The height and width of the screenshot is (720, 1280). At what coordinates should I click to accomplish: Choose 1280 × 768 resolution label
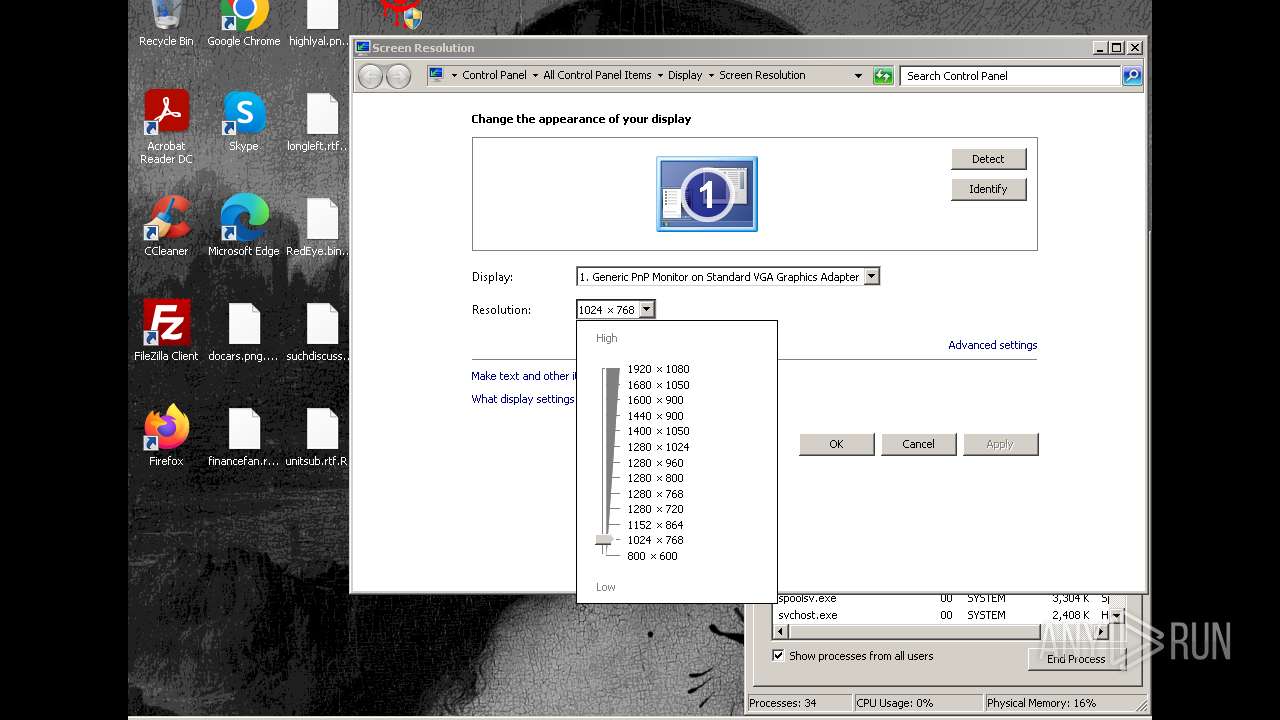pos(655,494)
